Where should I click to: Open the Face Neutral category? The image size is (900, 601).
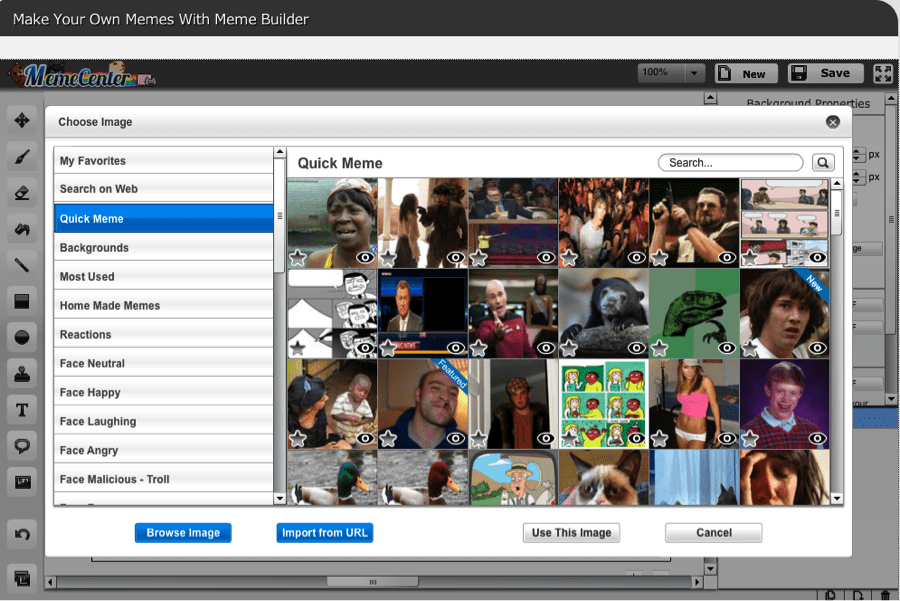164,363
